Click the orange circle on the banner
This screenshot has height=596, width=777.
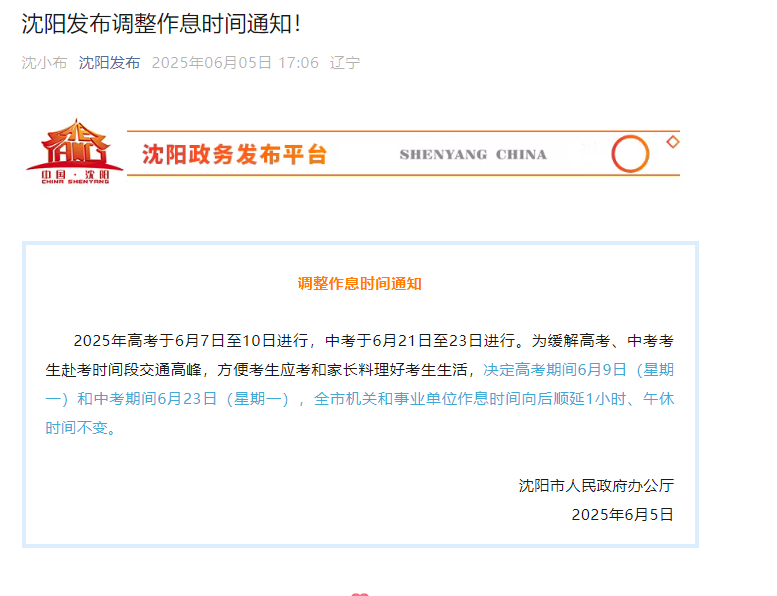point(630,154)
